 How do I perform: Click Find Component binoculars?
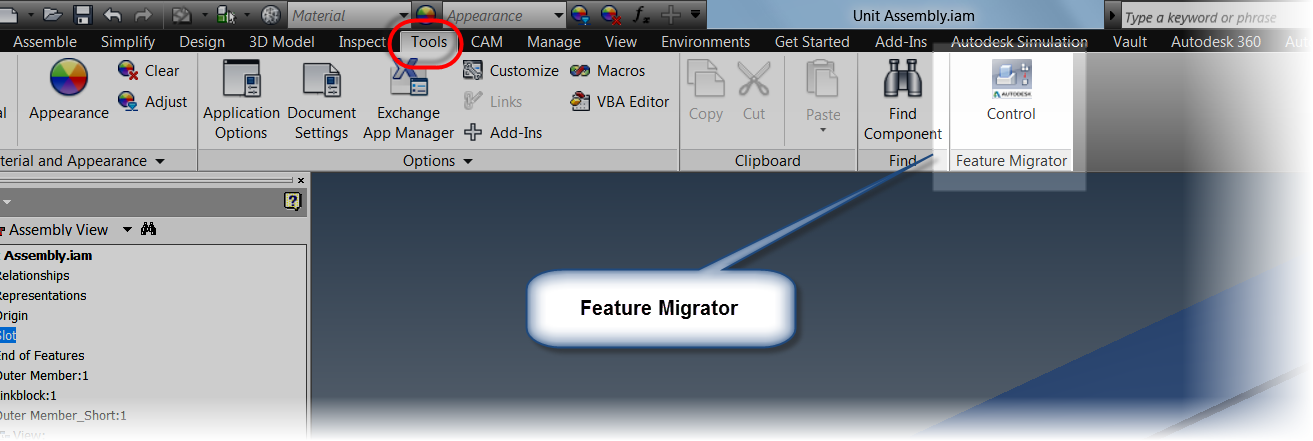click(x=903, y=100)
